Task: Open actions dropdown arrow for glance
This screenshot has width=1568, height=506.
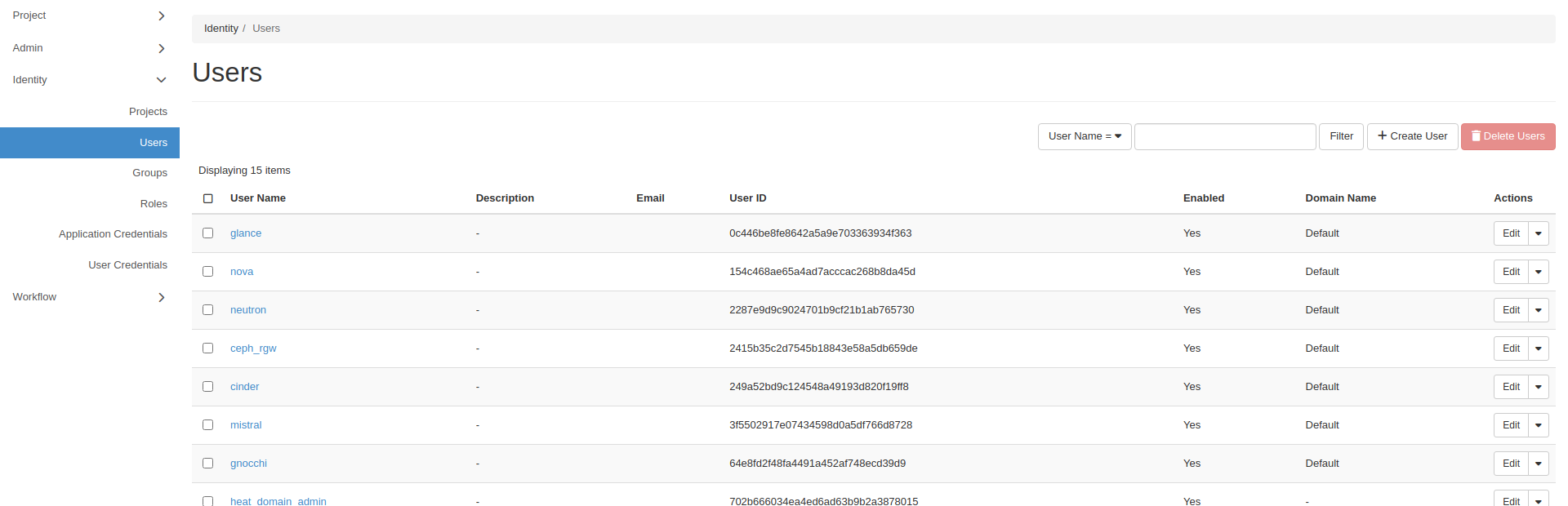Action: click(x=1539, y=233)
